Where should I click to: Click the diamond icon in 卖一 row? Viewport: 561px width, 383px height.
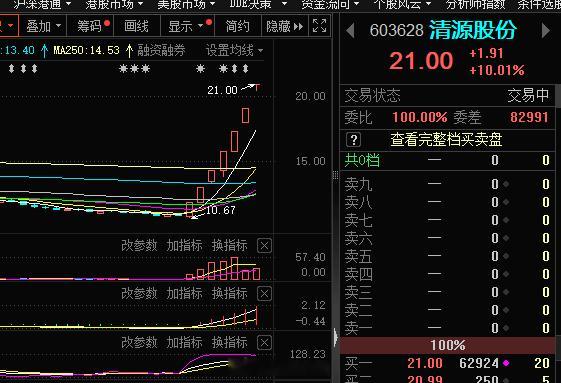(506, 328)
